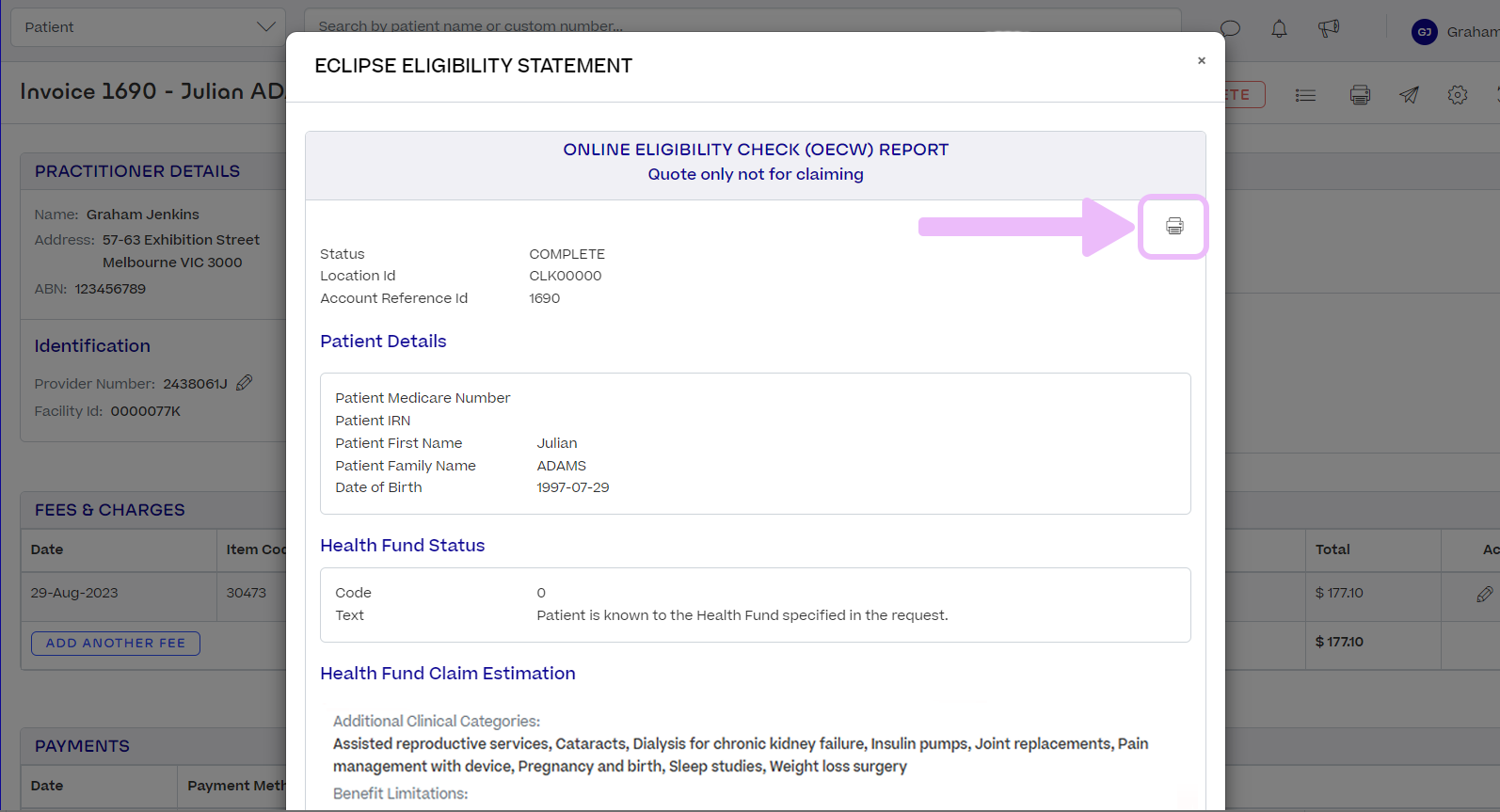
Task: Select the Health Fund Claim Estimation heading
Action: pyautogui.click(x=448, y=674)
